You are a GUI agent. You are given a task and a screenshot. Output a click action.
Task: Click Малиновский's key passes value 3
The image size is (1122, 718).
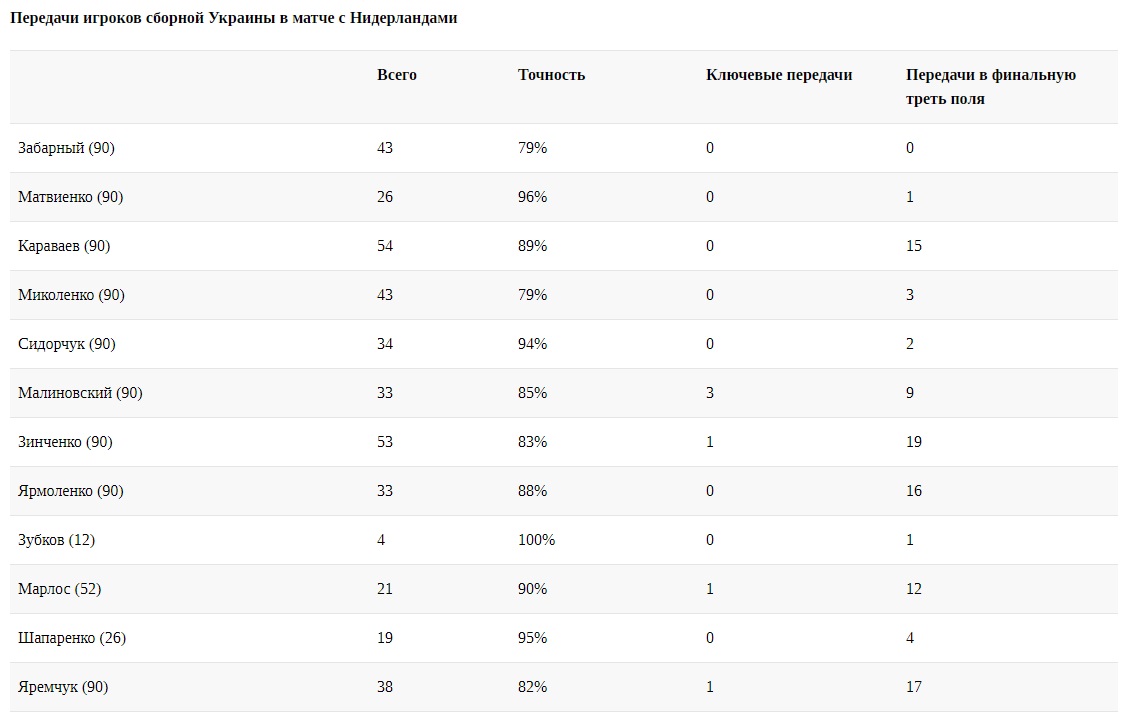[x=710, y=393]
